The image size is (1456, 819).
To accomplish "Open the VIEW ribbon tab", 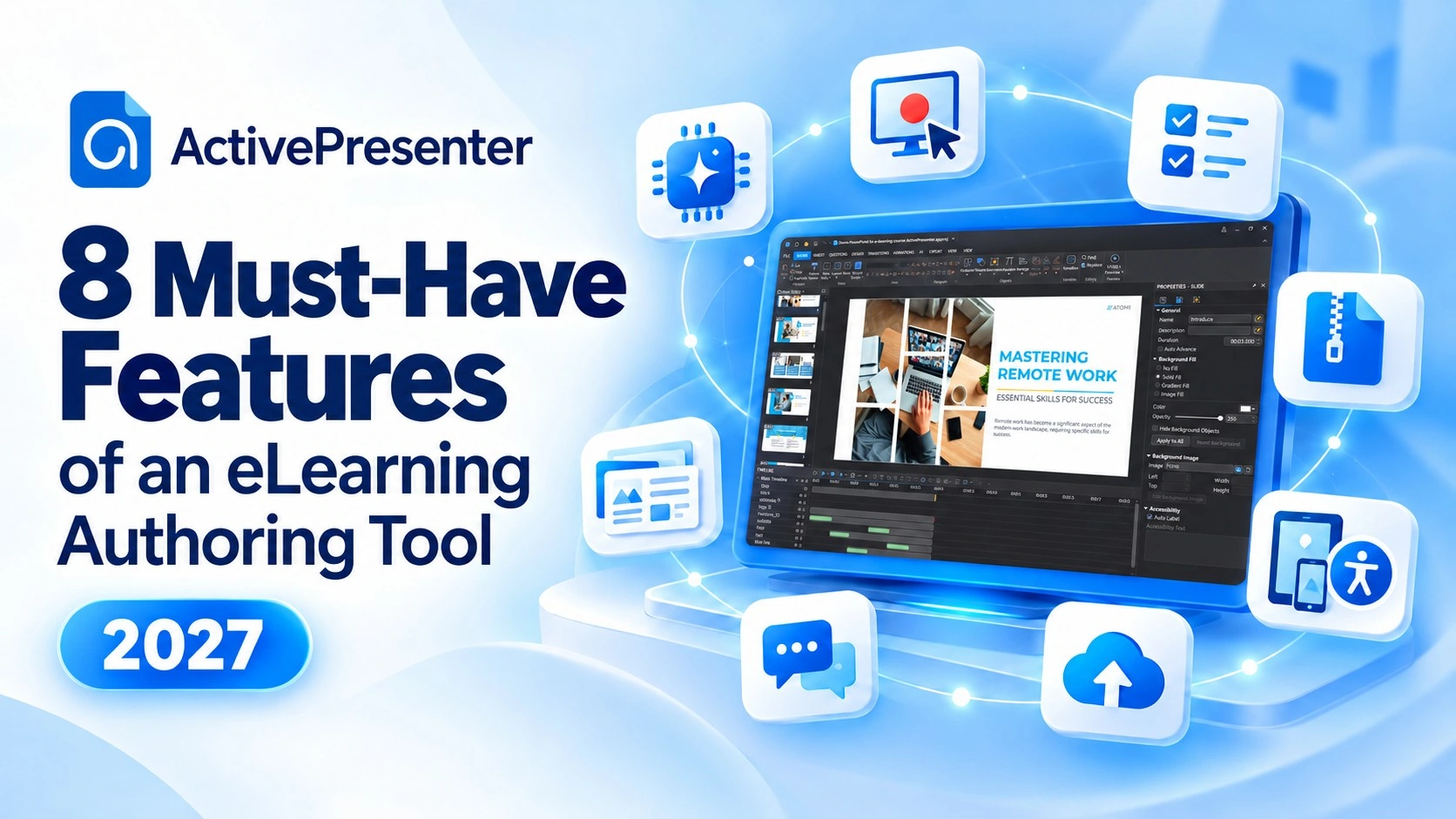I will [x=967, y=250].
